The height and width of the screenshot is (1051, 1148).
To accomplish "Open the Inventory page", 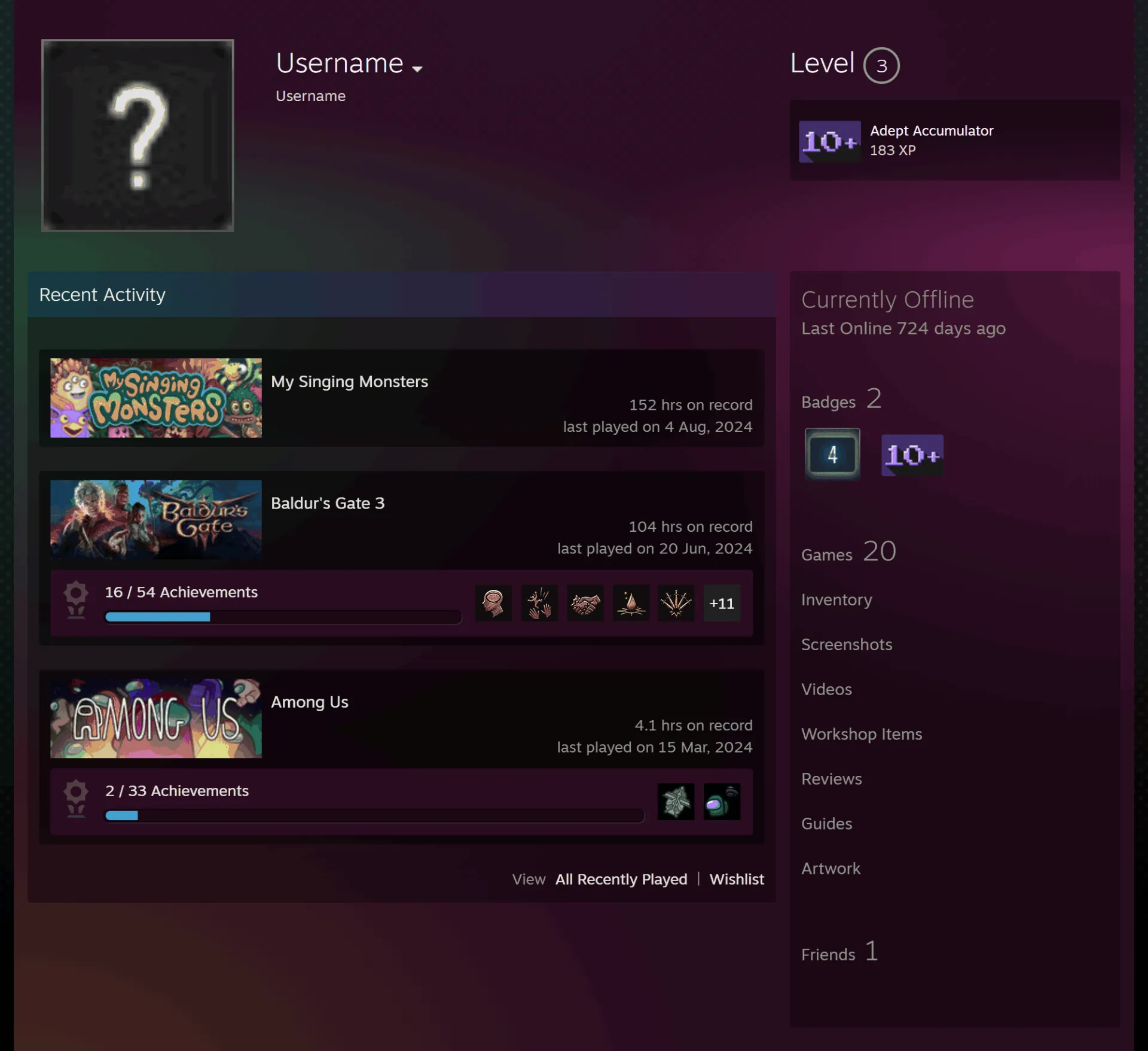I will click(x=836, y=599).
